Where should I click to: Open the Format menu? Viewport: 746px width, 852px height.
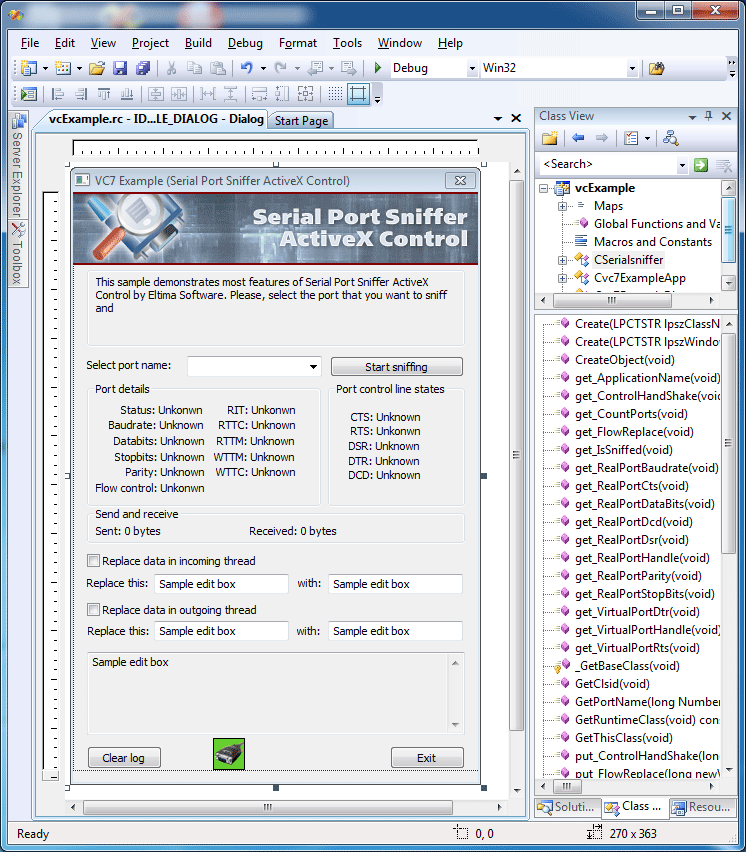(298, 43)
